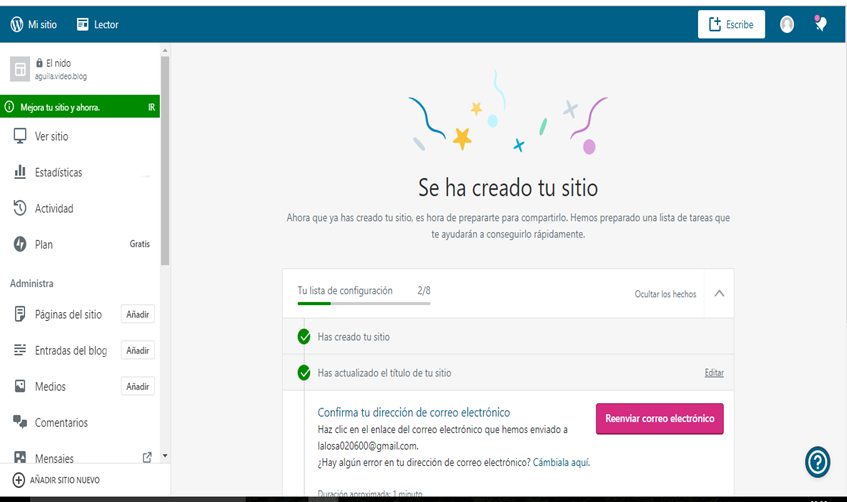Open the notifications bell icon
This screenshot has height=502, width=847.
coord(821,23)
